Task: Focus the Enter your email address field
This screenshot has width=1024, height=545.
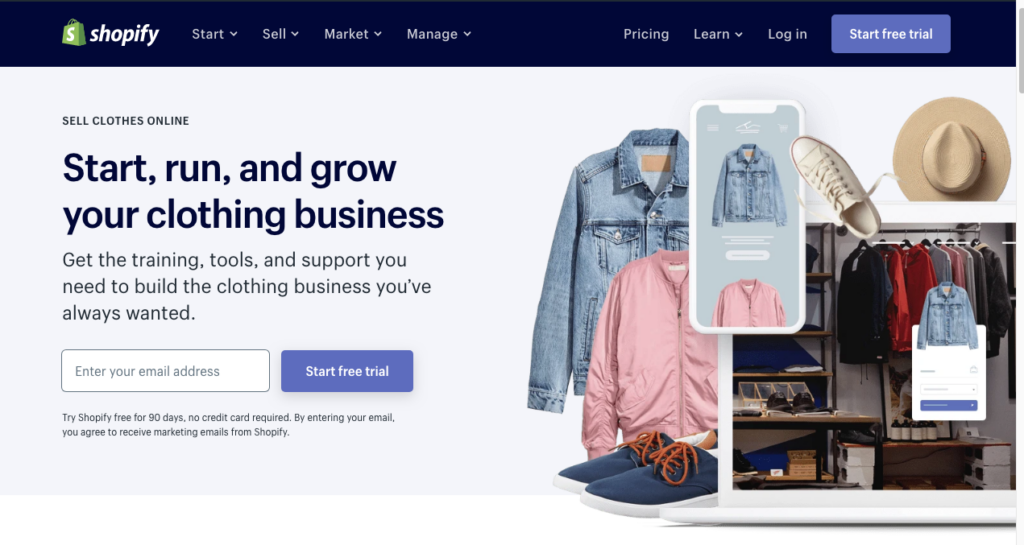Action: coord(165,371)
